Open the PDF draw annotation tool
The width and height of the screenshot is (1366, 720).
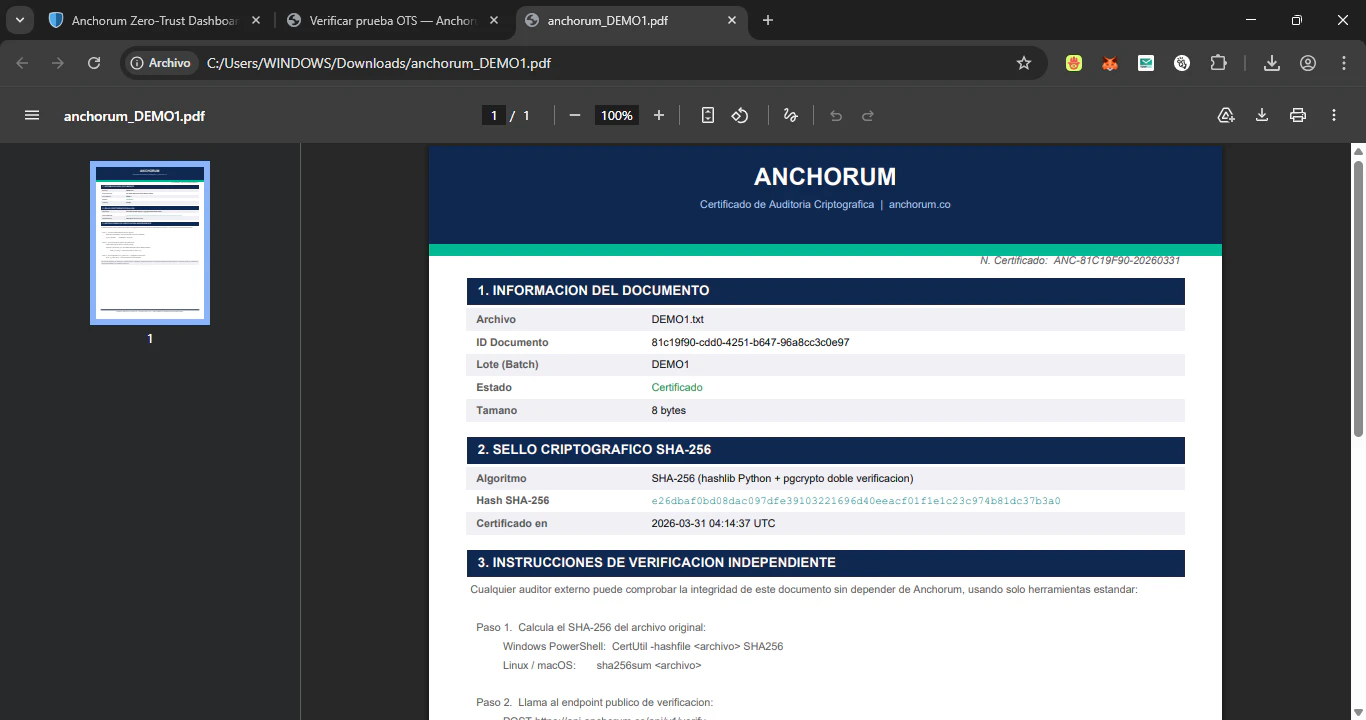[790, 115]
